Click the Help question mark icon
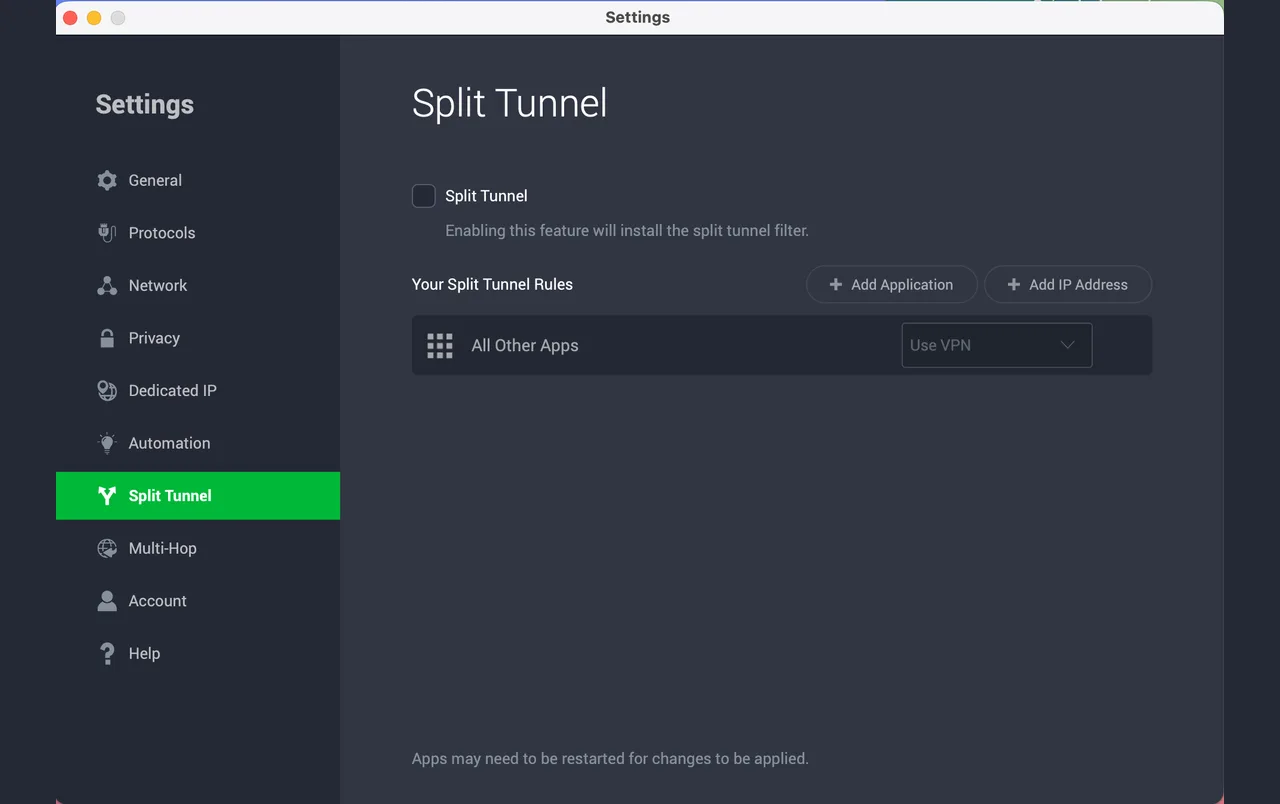Viewport: 1280px width, 804px height. click(107, 654)
